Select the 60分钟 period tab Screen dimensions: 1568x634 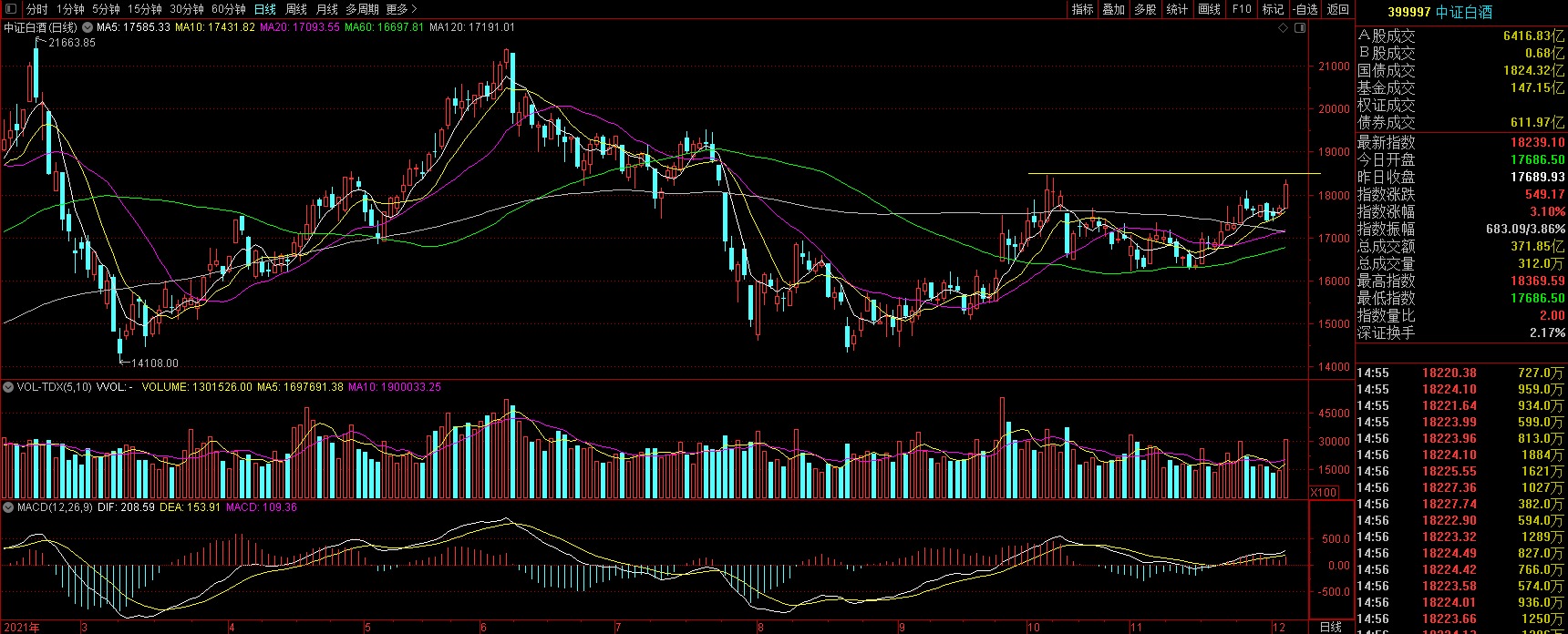click(229, 9)
